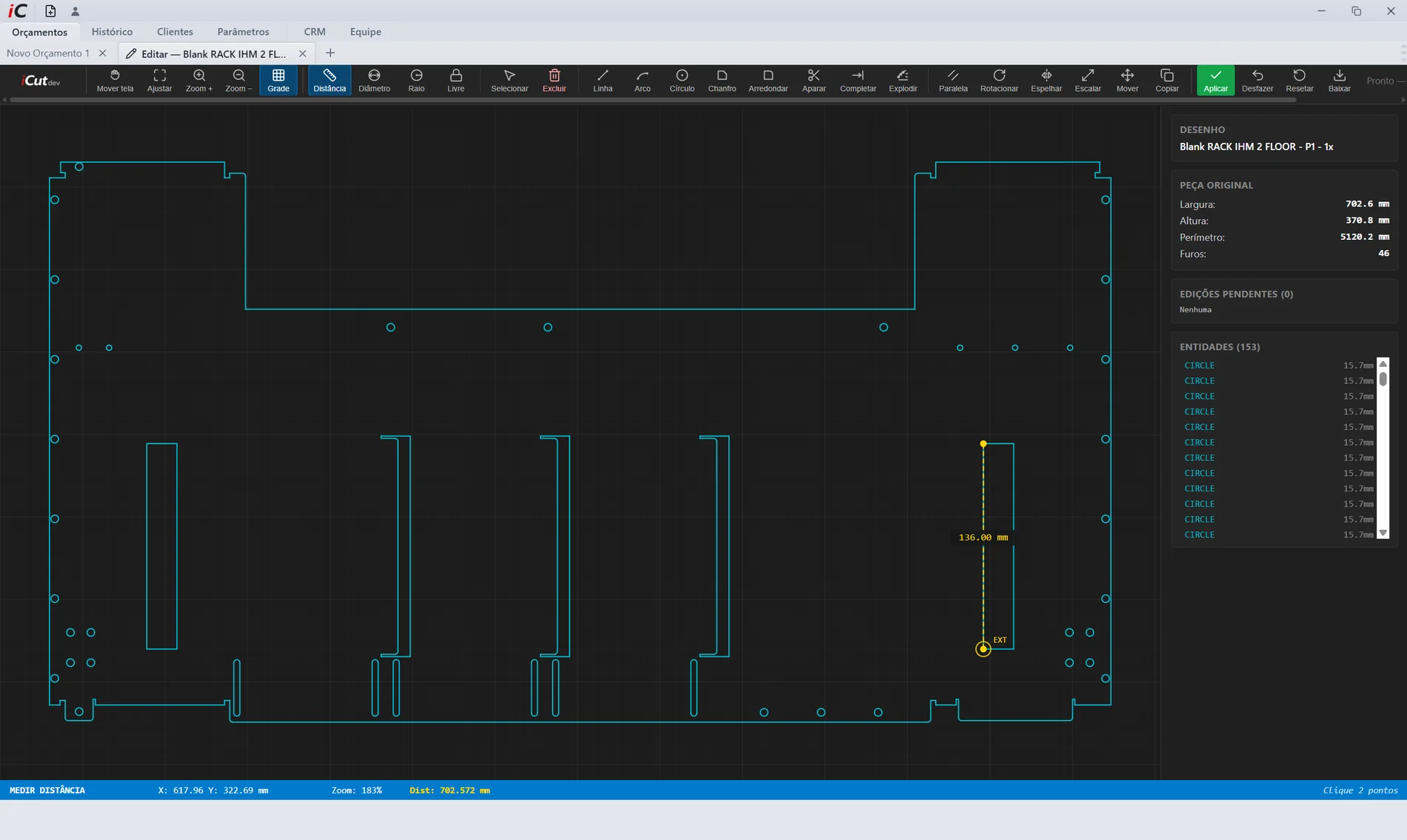The width and height of the screenshot is (1407, 840).
Task: Select the Diâmetro measurement tool
Action: (x=374, y=81)
